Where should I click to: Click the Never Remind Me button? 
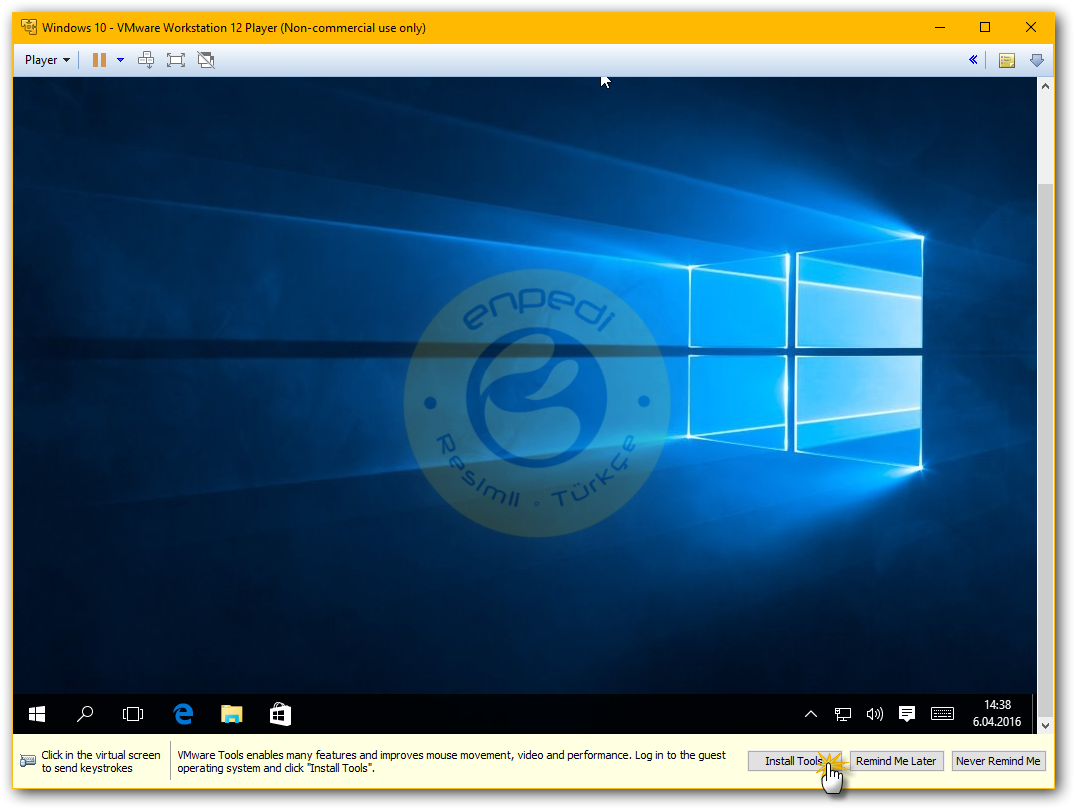point(998,761)
